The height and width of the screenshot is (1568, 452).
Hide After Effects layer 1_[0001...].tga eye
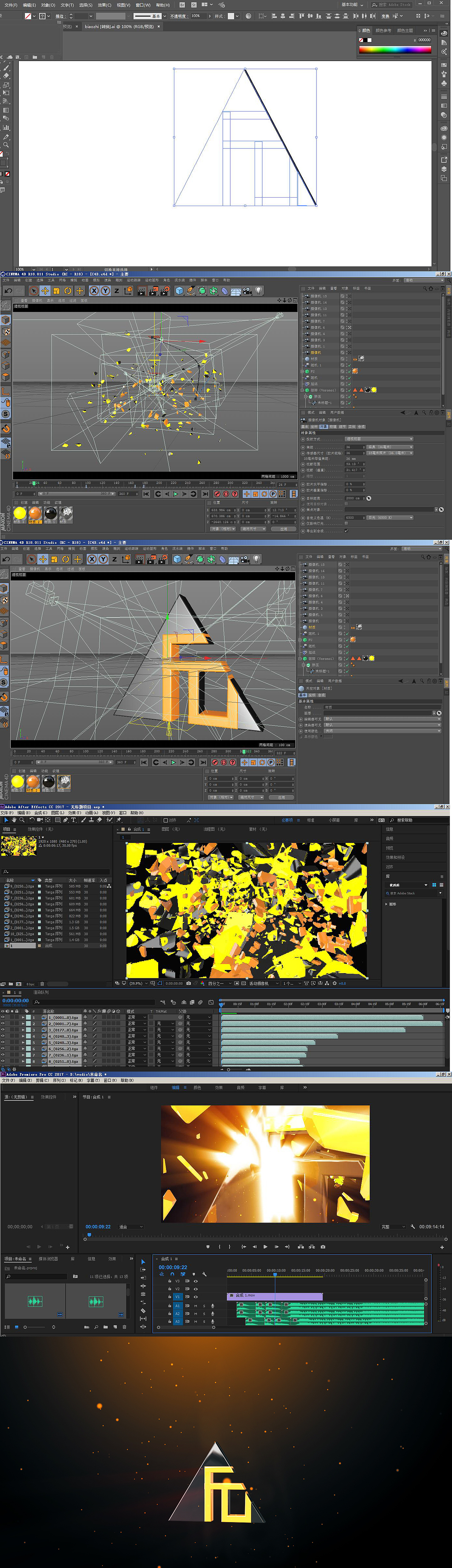[x=3, y=1017]
